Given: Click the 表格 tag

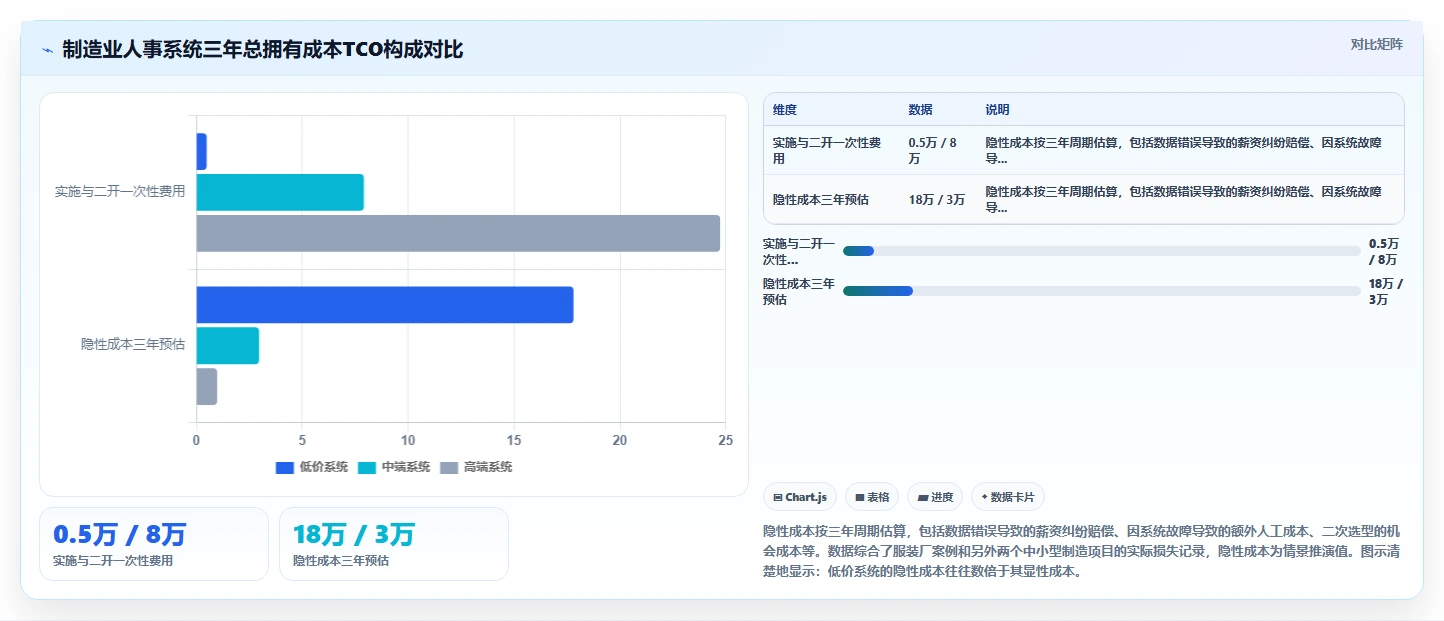Looking at the screenshot, I should (x=872, y=497).
